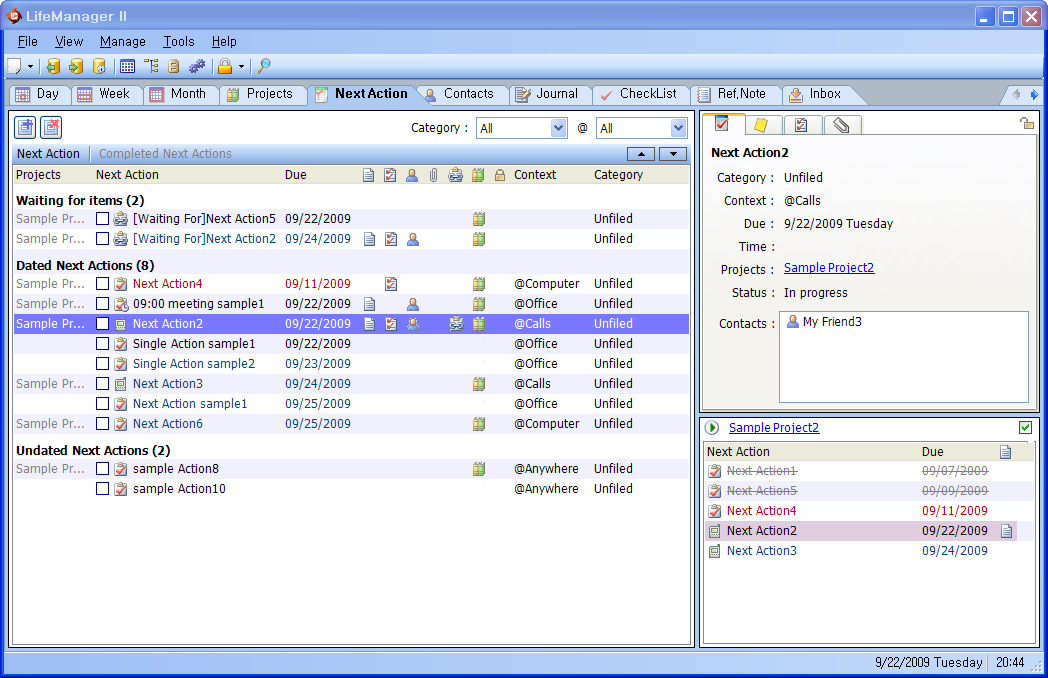Check the box for Next Action4
The height and width of the screenshot is (678, 1048).
click(x=102, y=284)
